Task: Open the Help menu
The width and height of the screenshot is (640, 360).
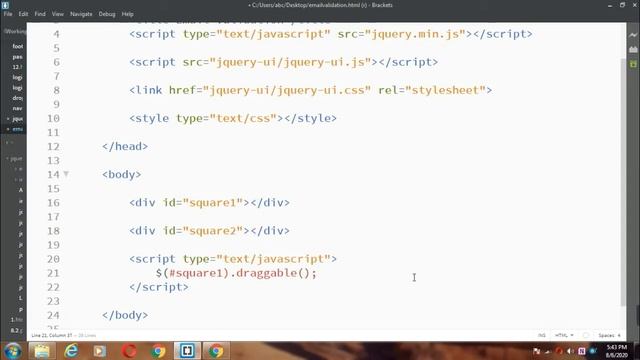Action: click(127, 14)
